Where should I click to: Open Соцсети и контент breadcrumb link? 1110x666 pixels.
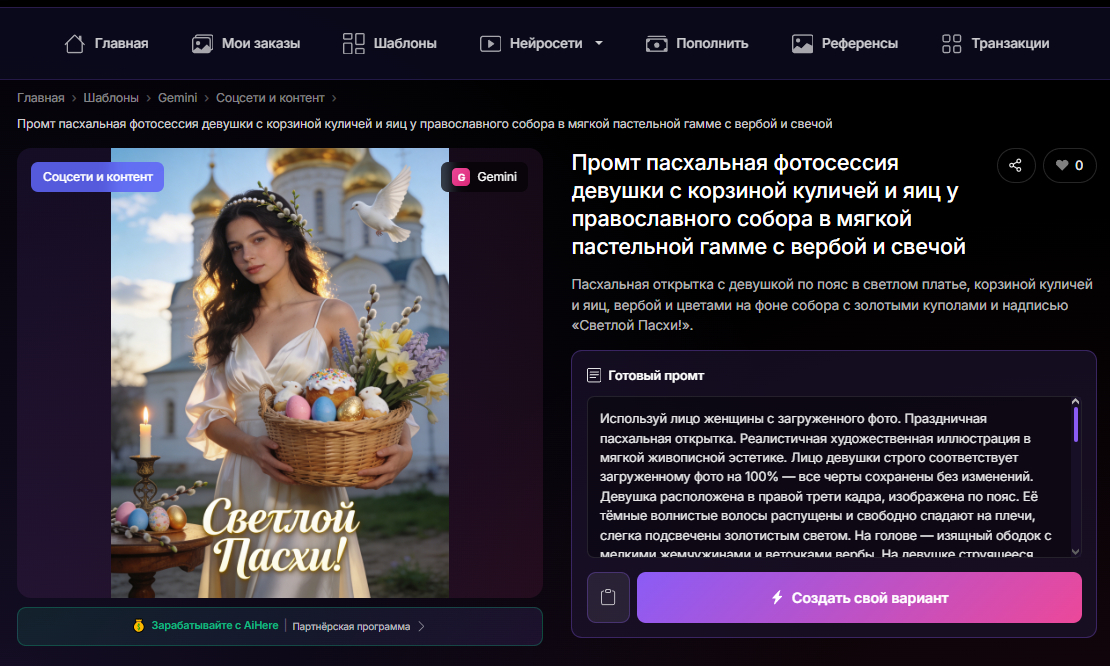tap(270, 98)
